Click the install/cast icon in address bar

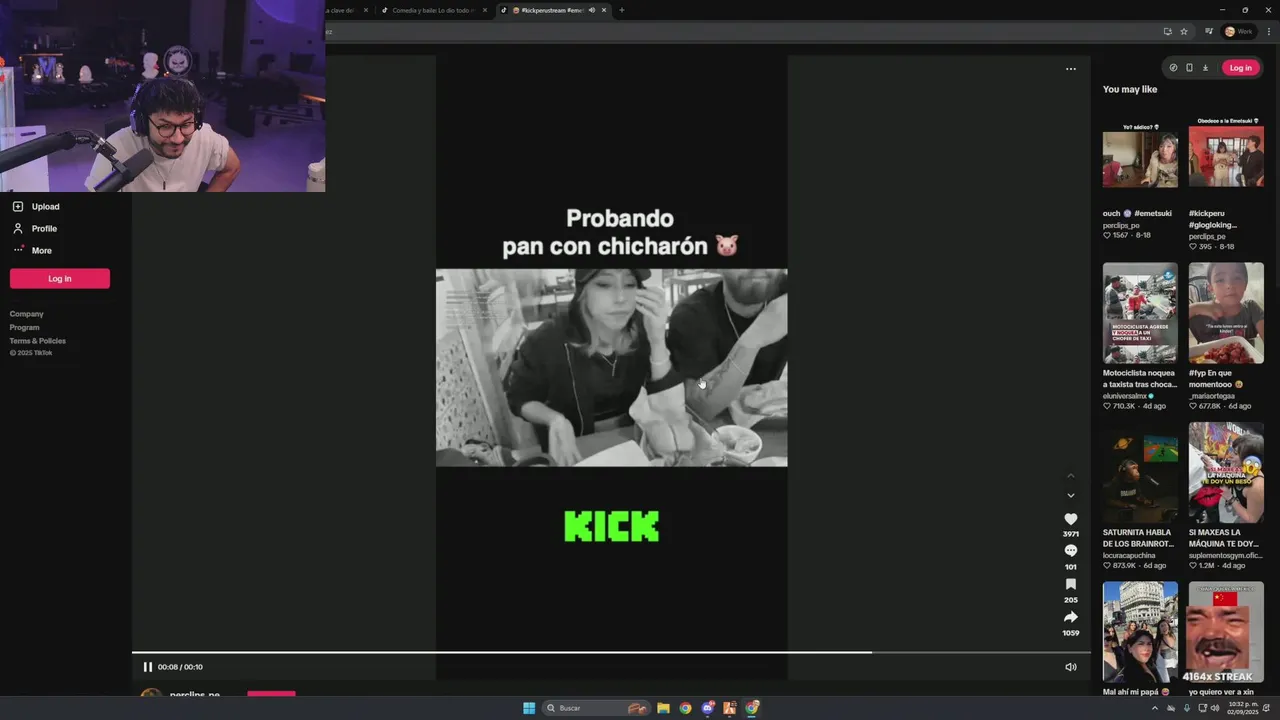click(x=1167, y=31)
